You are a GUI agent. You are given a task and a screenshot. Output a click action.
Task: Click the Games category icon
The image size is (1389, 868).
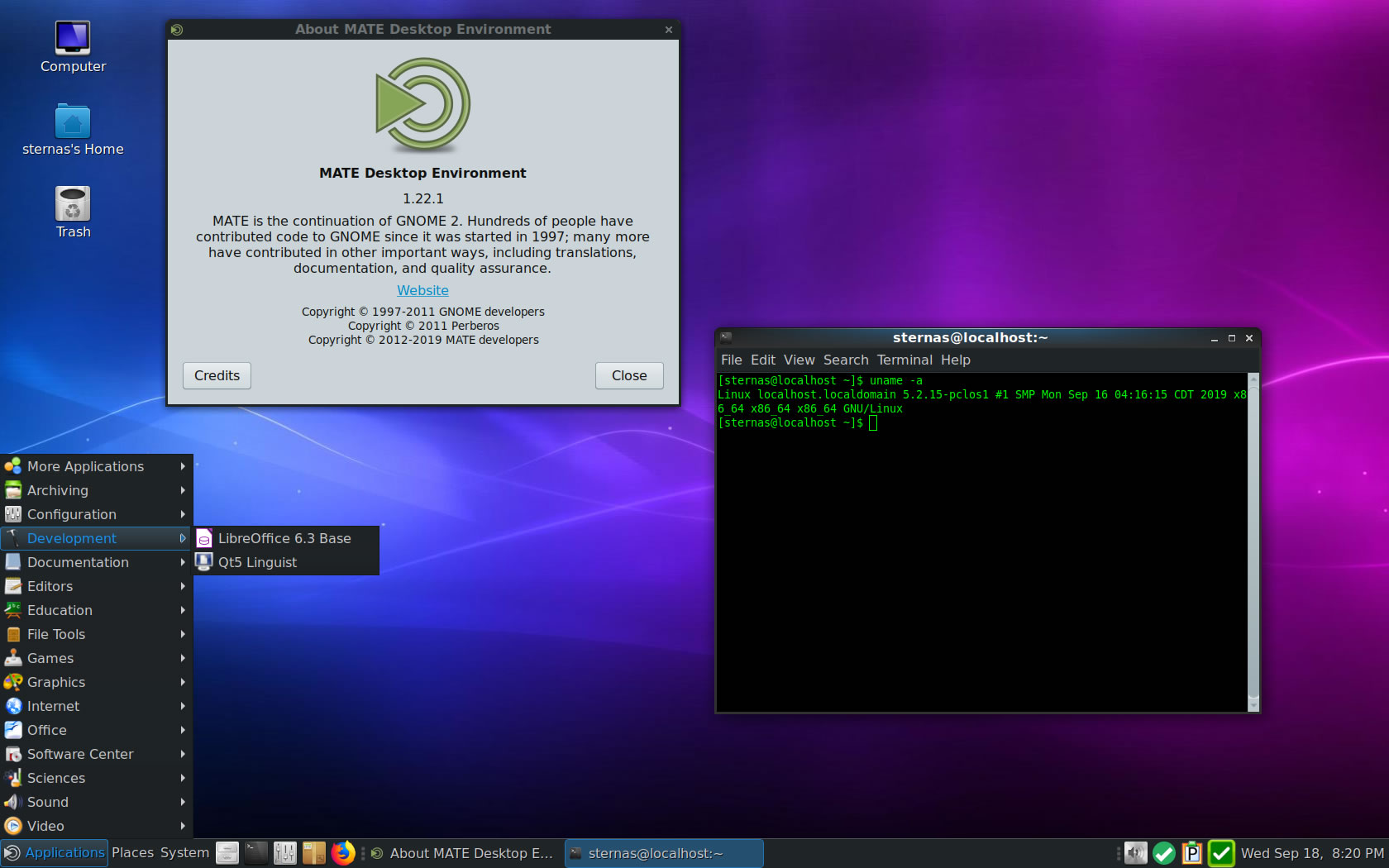pos(13,658)
